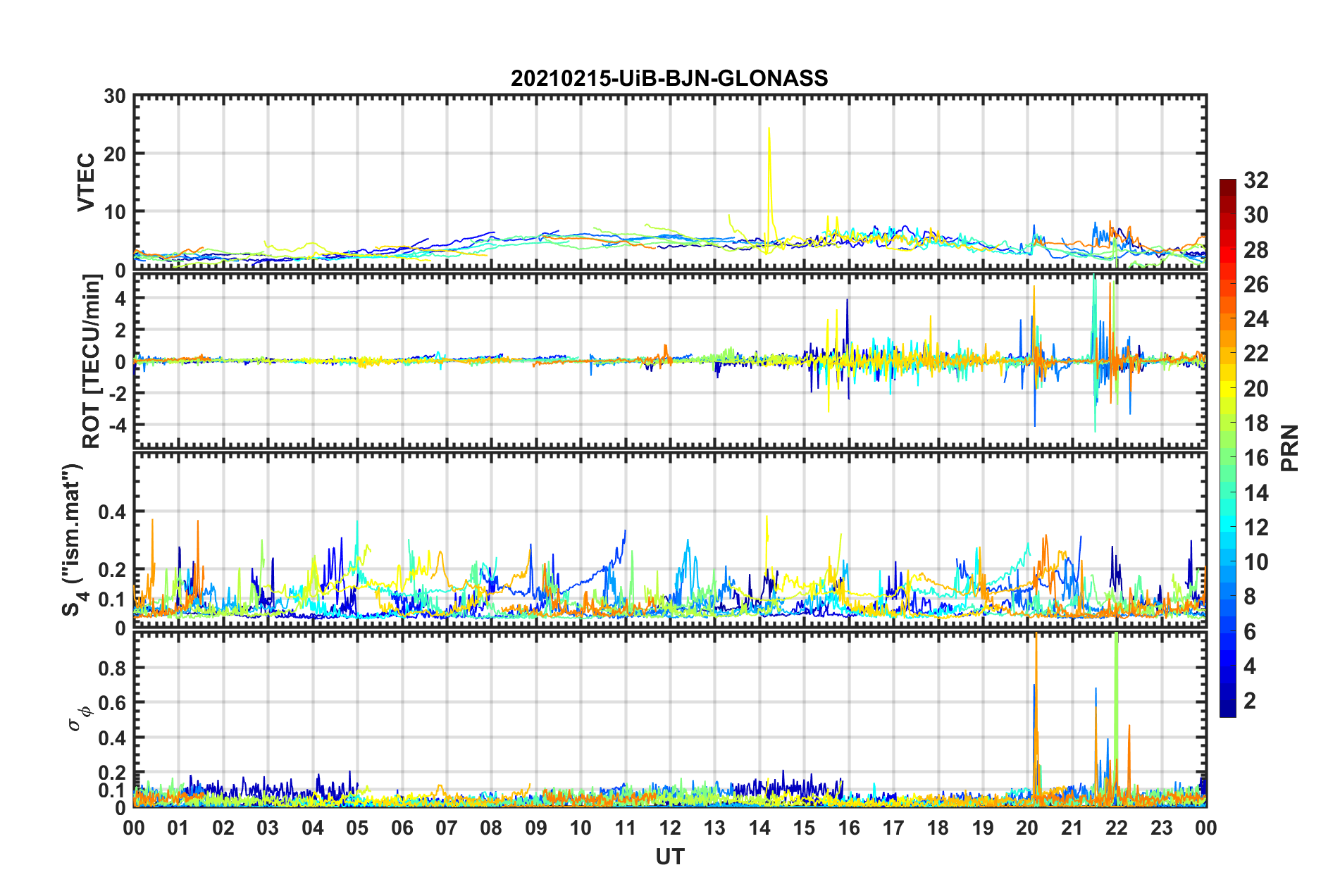Click the 18 hour tick on the UT axis
This screenshot has height=896, width=1340.
938,827
